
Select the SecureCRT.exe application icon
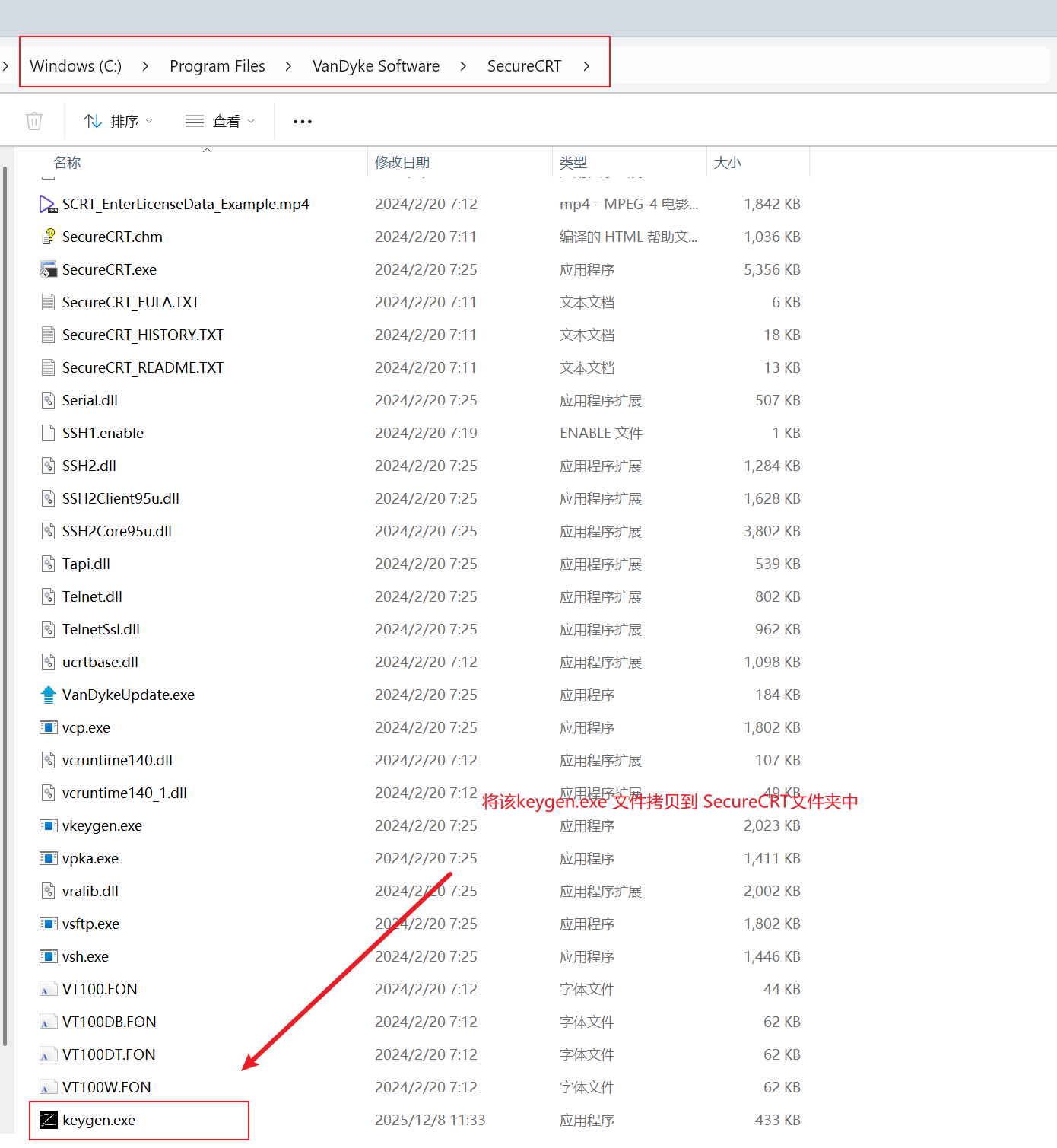point(48,269)
